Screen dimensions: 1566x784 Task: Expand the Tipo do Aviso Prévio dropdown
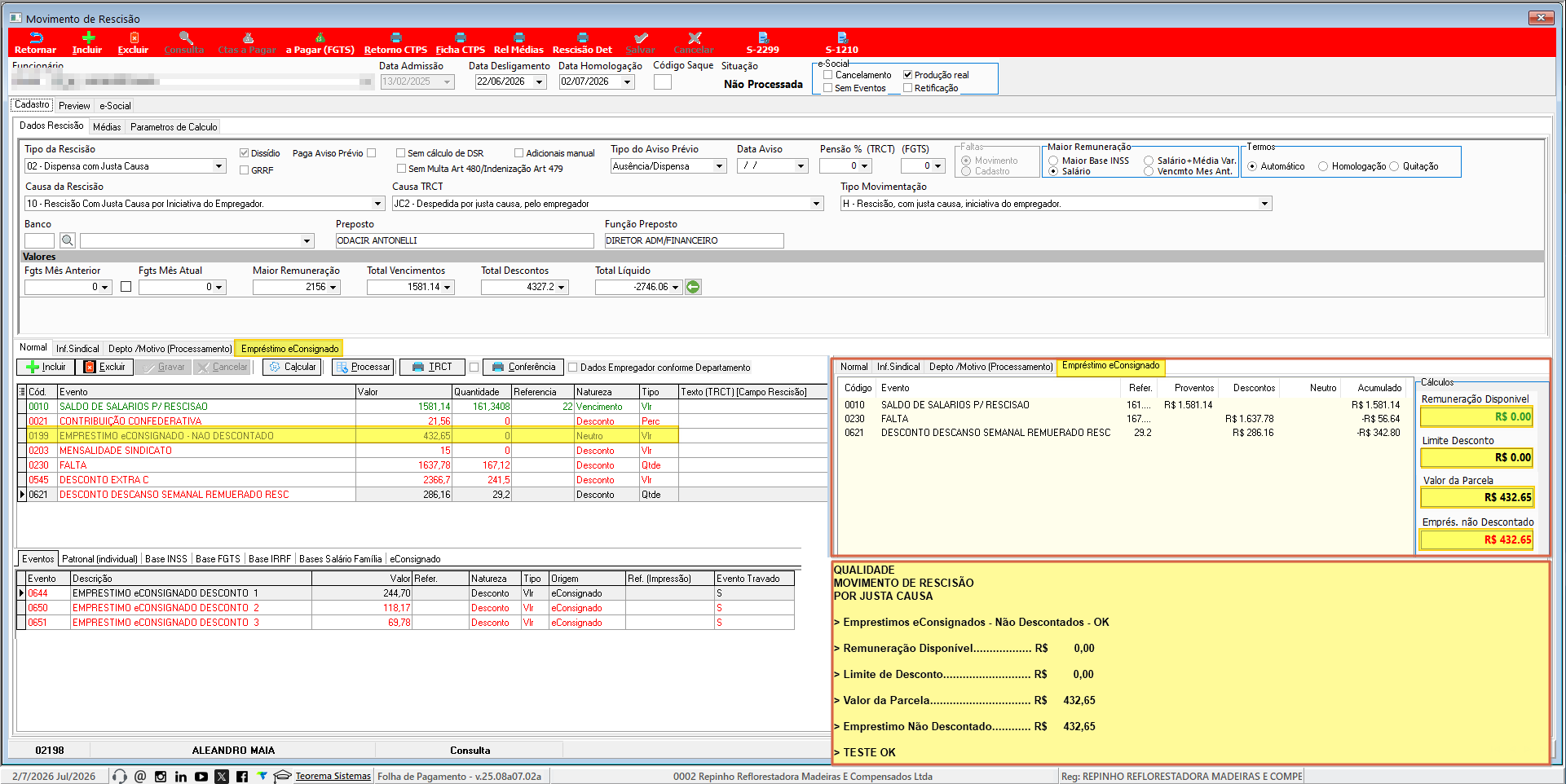pyautogui.click(x=720, y=166)
